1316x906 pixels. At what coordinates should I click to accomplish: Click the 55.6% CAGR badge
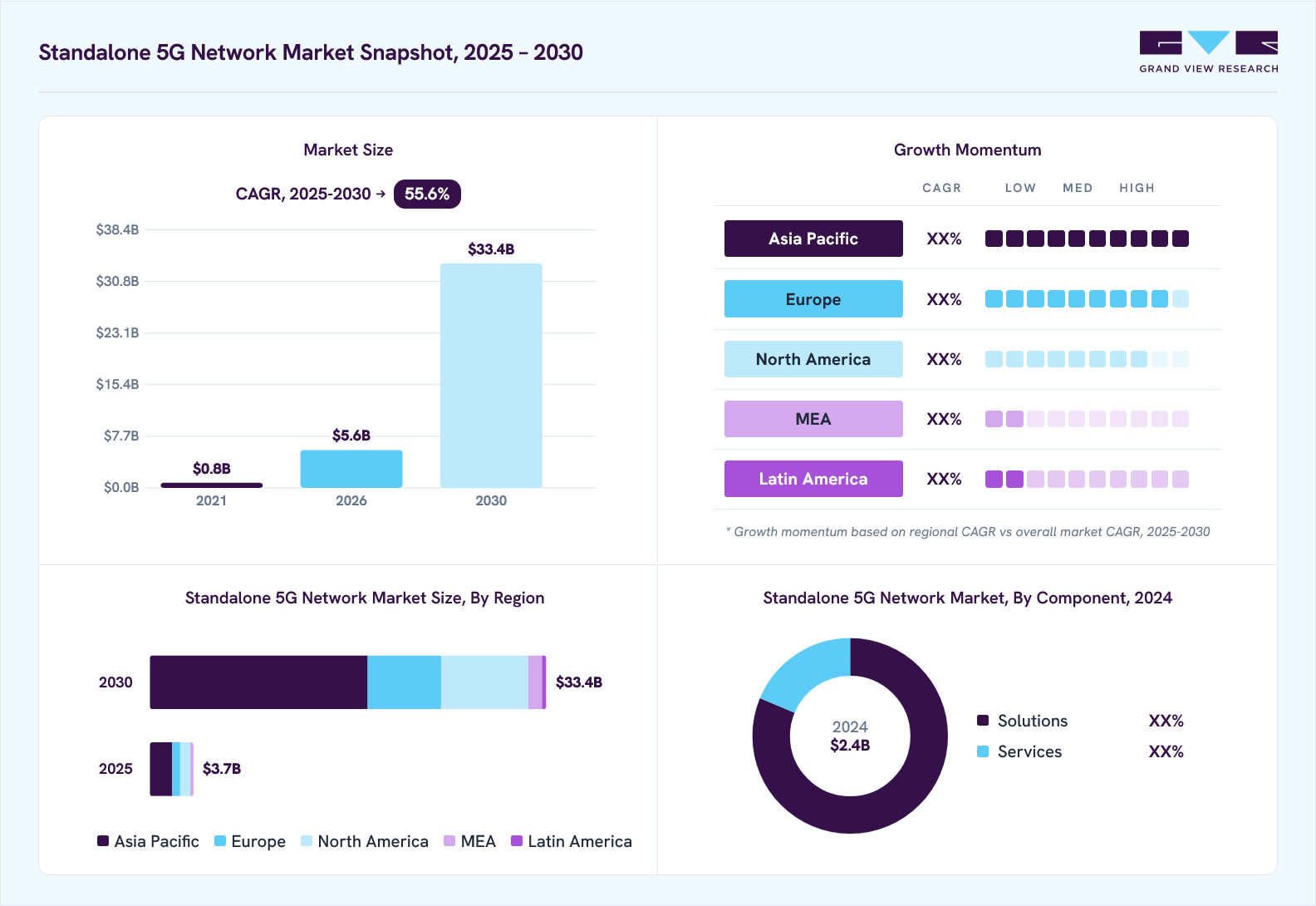coord(427,194)
